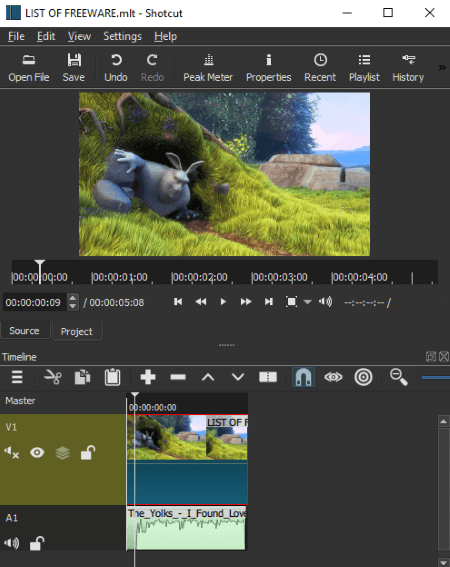Click Open File in the toolbar
Image resolution: width=450 pixels, height=567 pixels.
coord(29,68)
